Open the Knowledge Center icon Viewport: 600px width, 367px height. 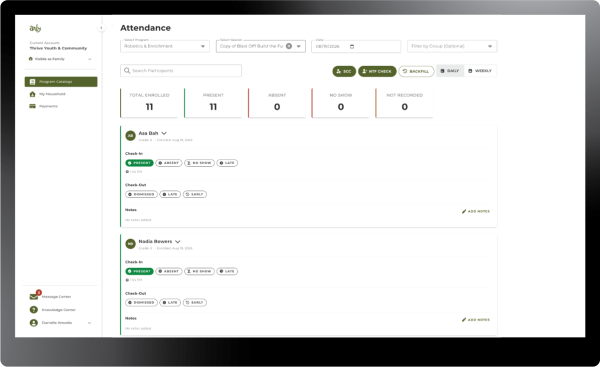coord(34,310)
